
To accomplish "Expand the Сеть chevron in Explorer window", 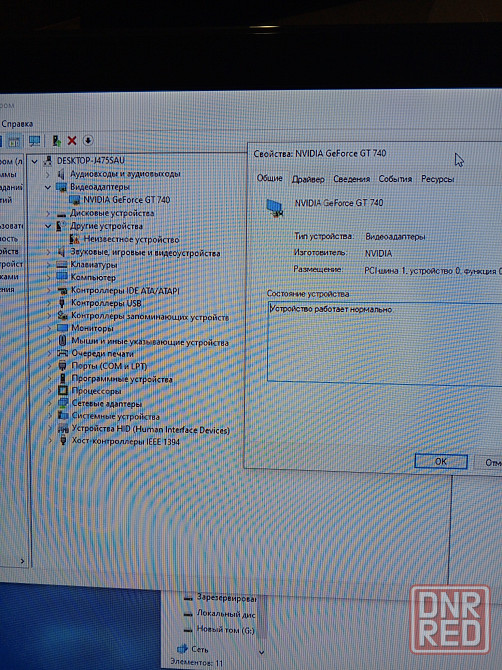I will click(261, 652).
